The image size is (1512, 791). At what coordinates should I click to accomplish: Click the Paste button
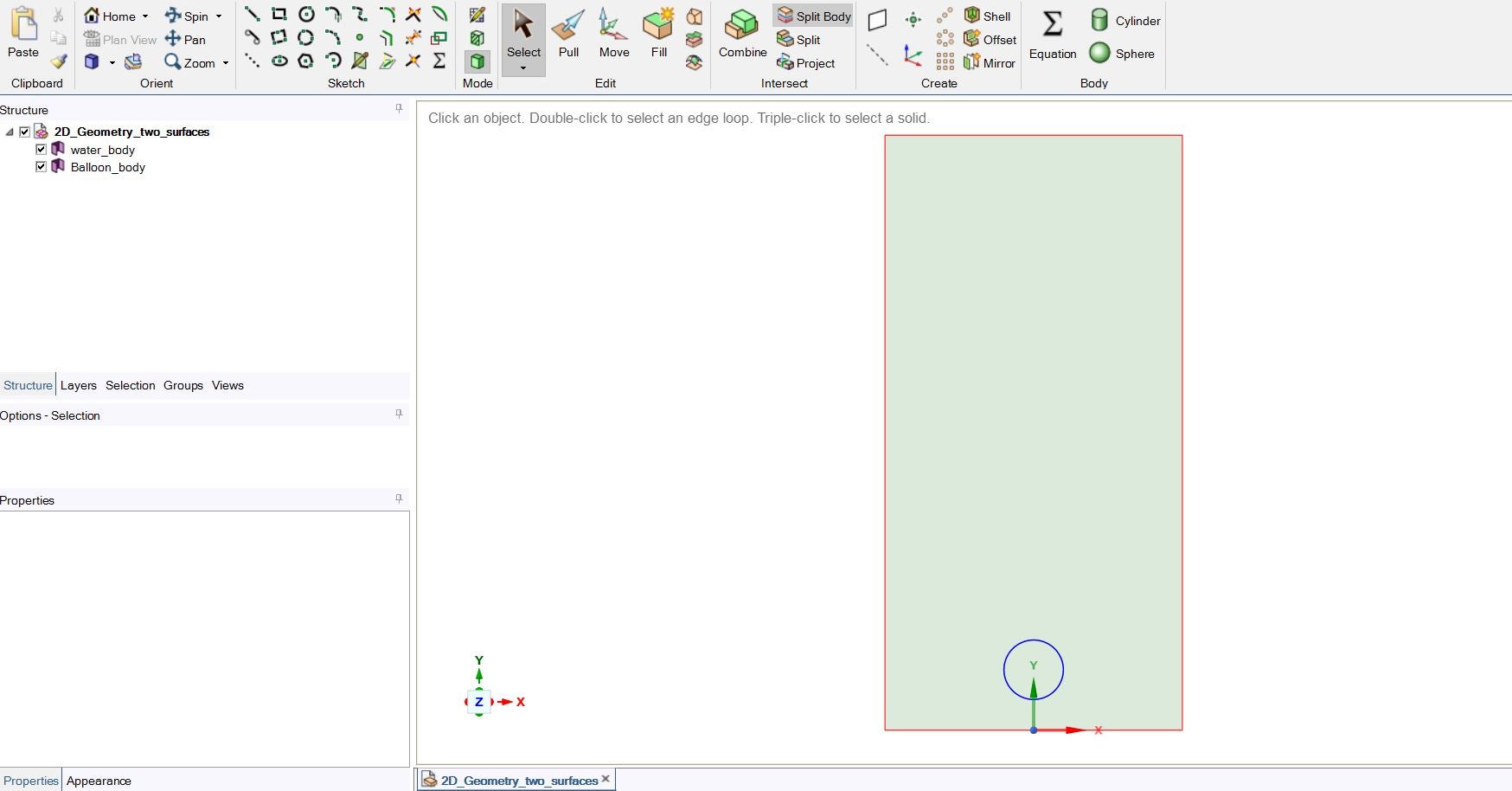point(23,33)
